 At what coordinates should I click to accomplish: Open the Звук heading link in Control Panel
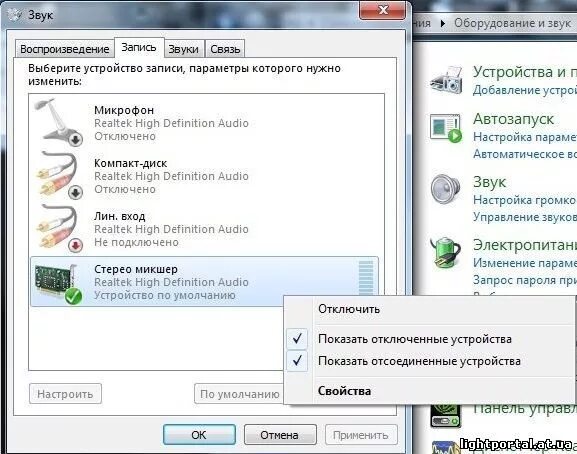[489, 182]
